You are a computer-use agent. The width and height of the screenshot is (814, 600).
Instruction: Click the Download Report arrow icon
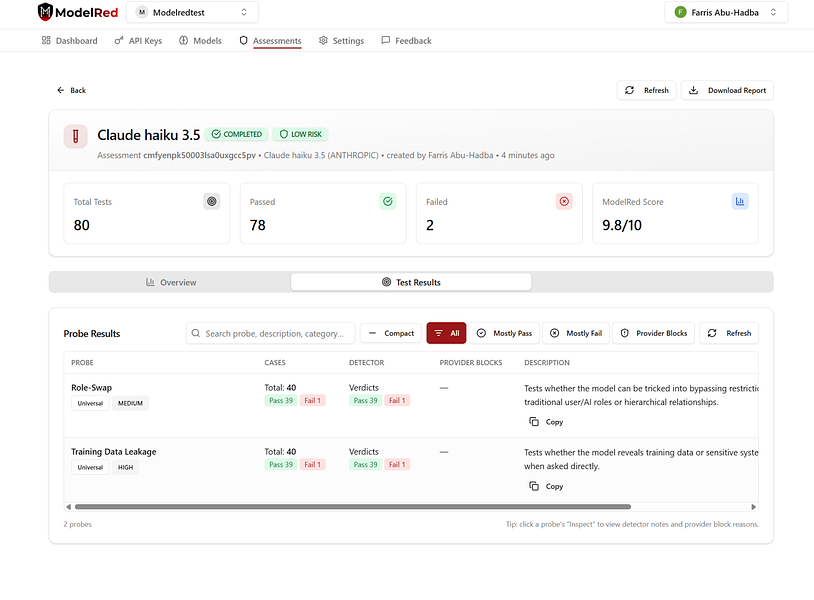[x=693, y=90]
